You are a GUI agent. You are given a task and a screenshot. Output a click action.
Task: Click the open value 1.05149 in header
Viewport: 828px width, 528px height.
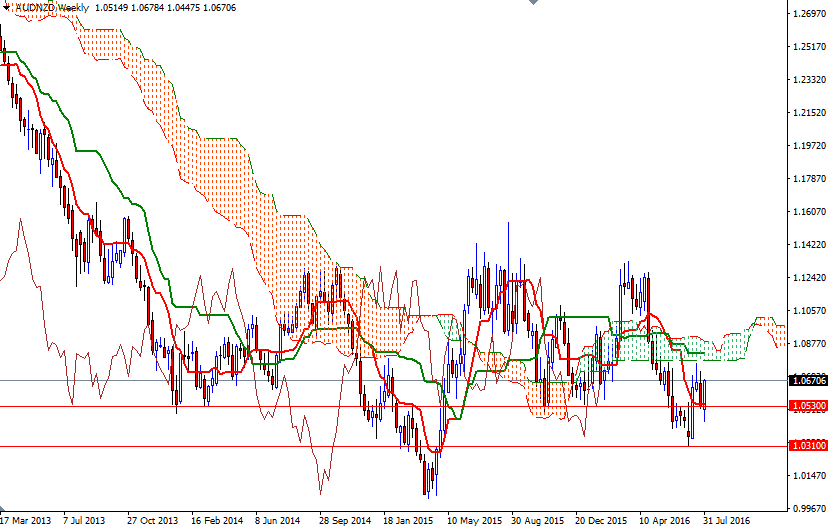tap(112, 8)
